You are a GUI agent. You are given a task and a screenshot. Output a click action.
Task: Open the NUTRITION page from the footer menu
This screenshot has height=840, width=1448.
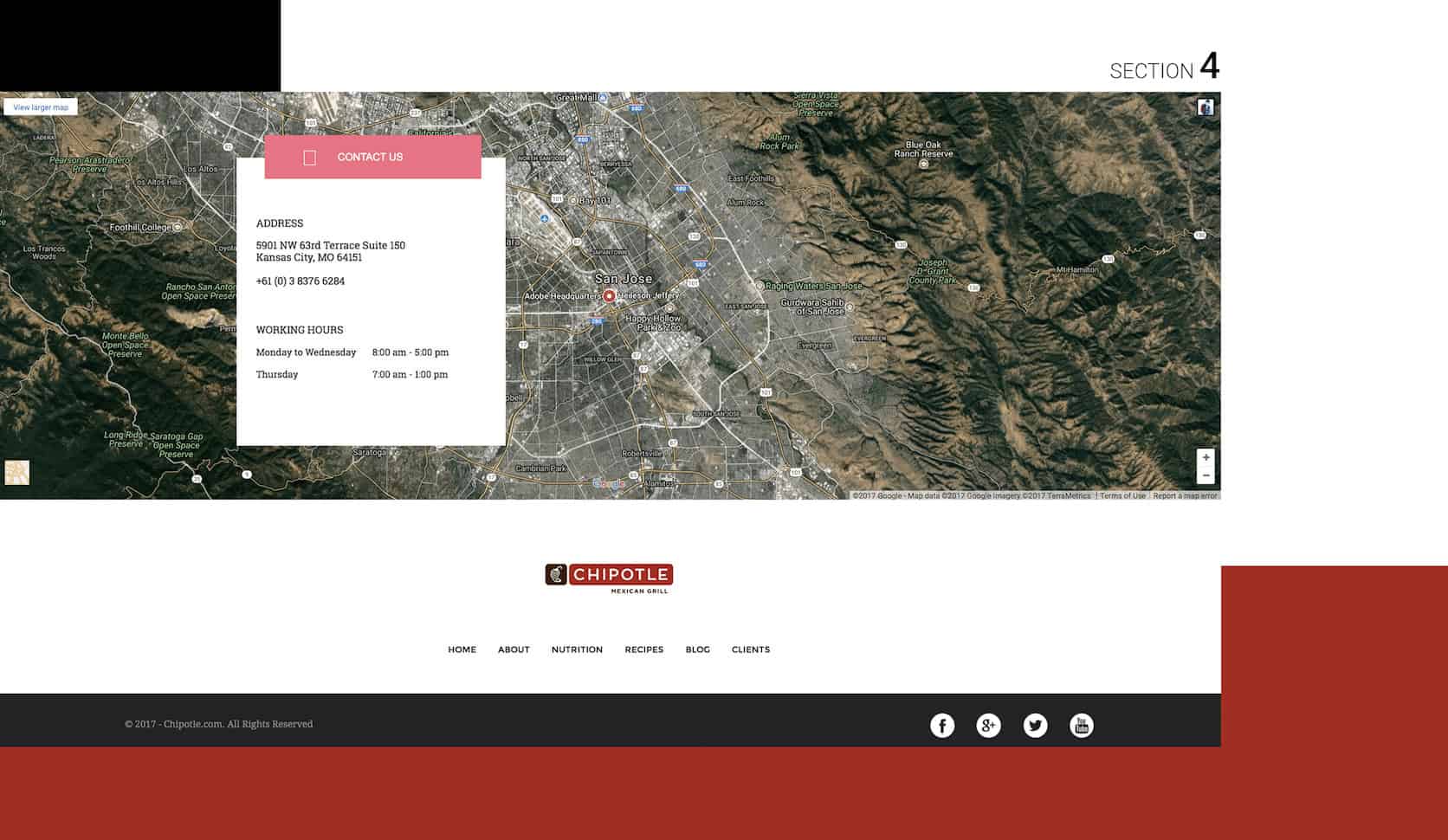point(577,649)
